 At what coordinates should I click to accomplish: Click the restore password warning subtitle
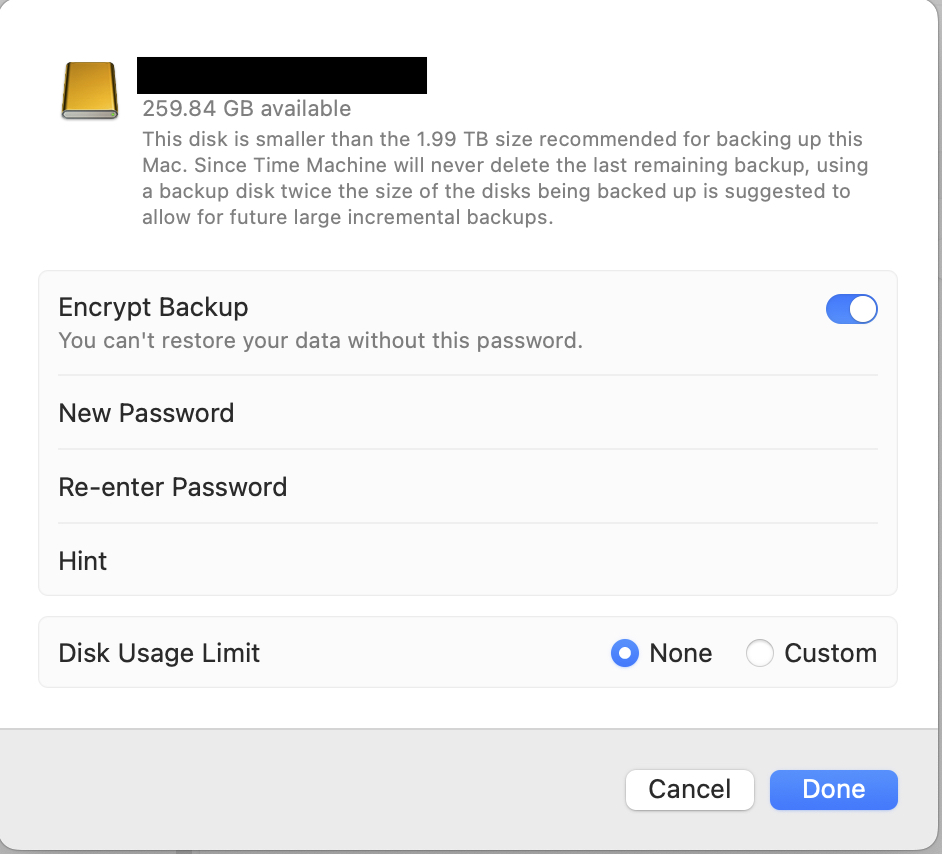tap(321, 341)
